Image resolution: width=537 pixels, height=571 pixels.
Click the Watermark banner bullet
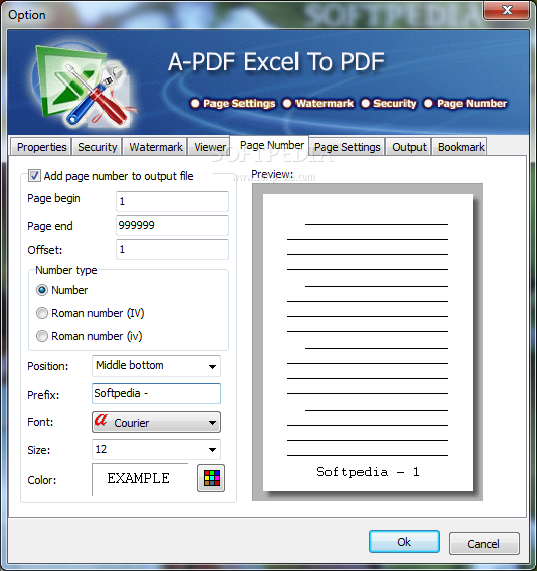pyautogui.click(x=287, y=103)
